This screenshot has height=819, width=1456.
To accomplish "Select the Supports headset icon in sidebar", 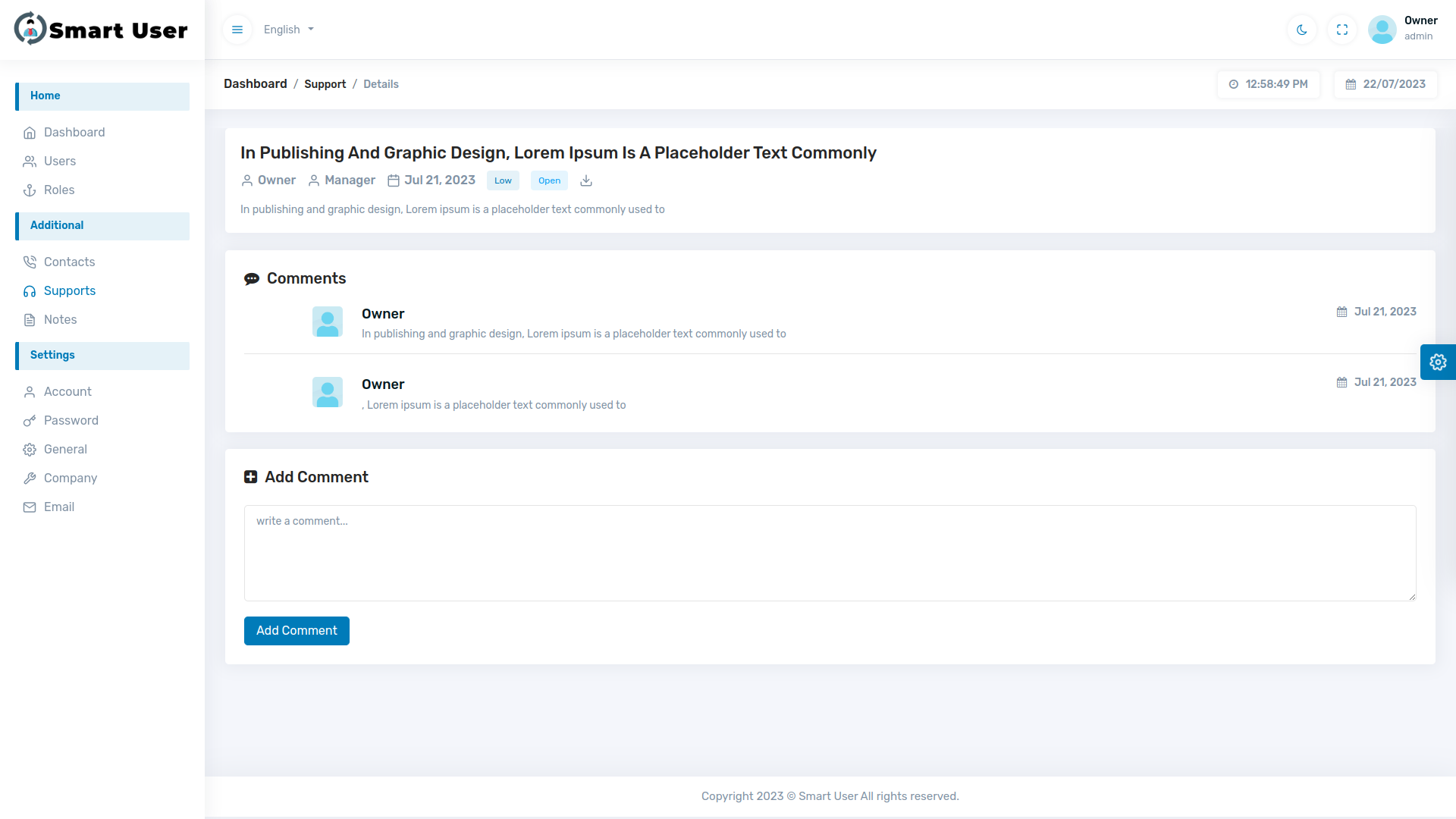I will point(29,291).
